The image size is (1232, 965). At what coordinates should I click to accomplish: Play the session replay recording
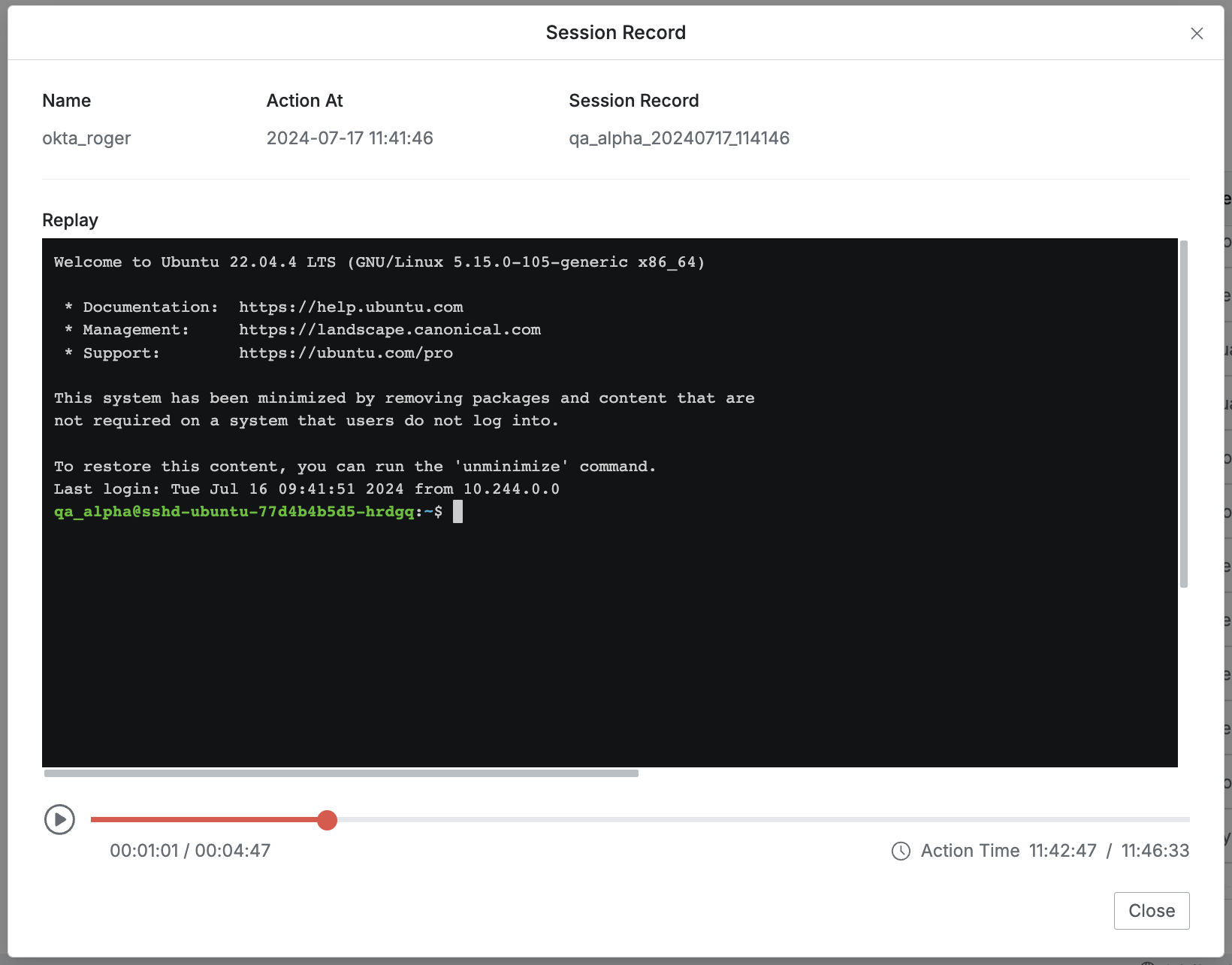(59, 819)
